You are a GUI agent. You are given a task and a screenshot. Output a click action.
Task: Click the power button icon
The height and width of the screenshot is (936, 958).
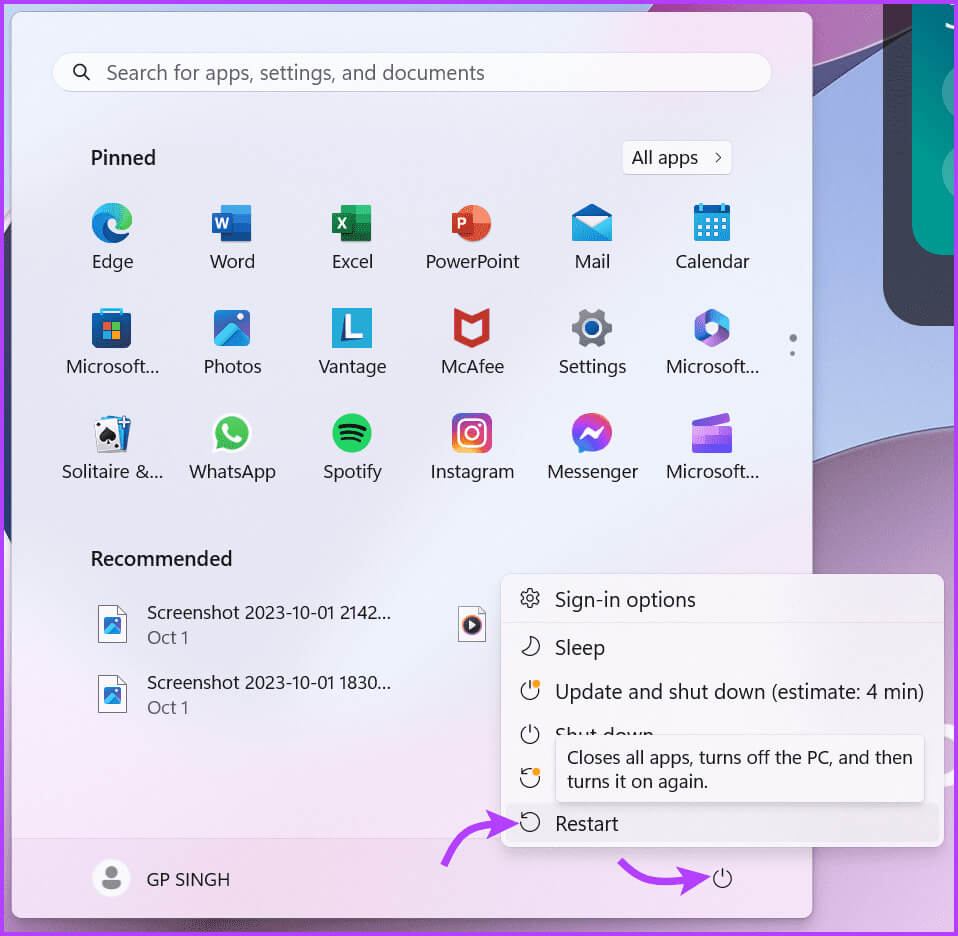[722, 879]
